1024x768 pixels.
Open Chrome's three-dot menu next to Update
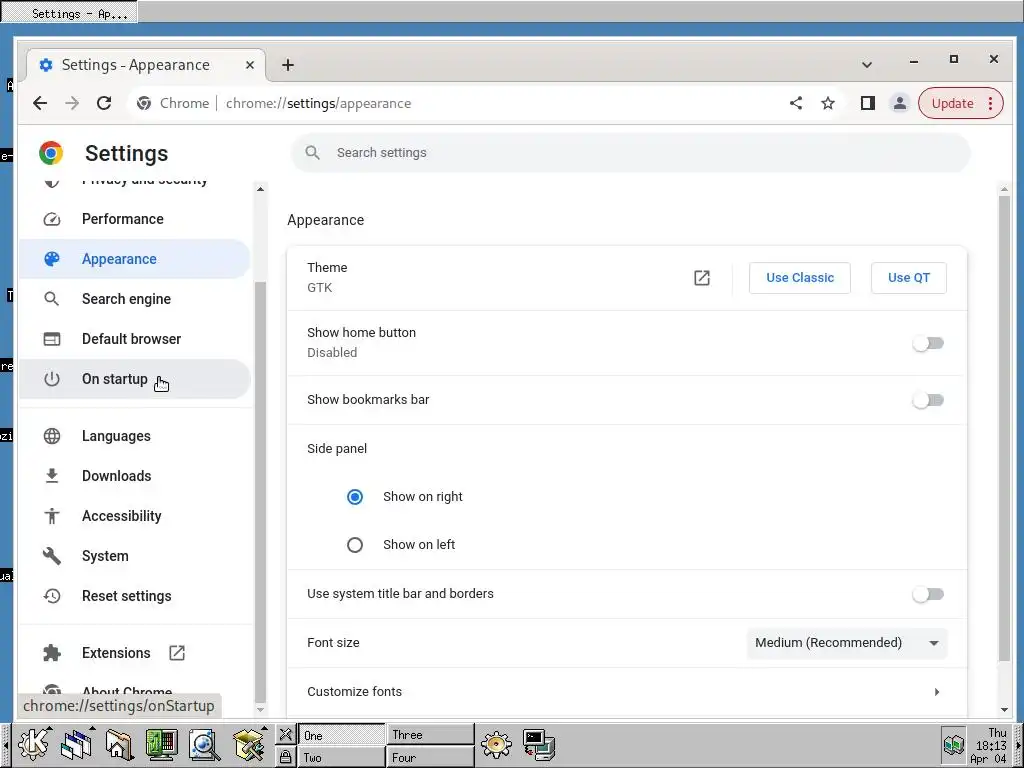991,103
